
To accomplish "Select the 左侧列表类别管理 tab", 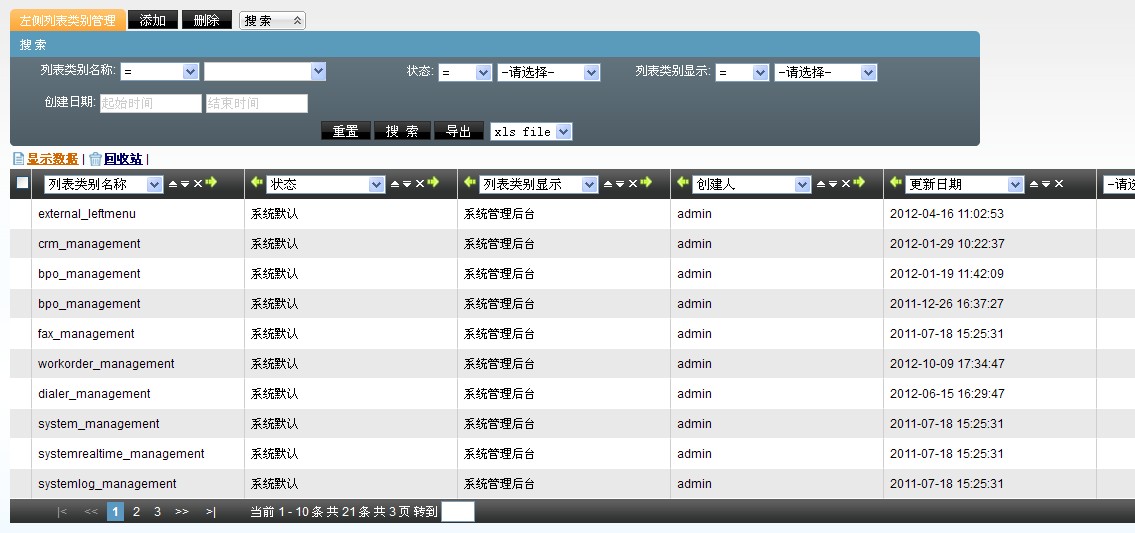I will click(68, 20).
